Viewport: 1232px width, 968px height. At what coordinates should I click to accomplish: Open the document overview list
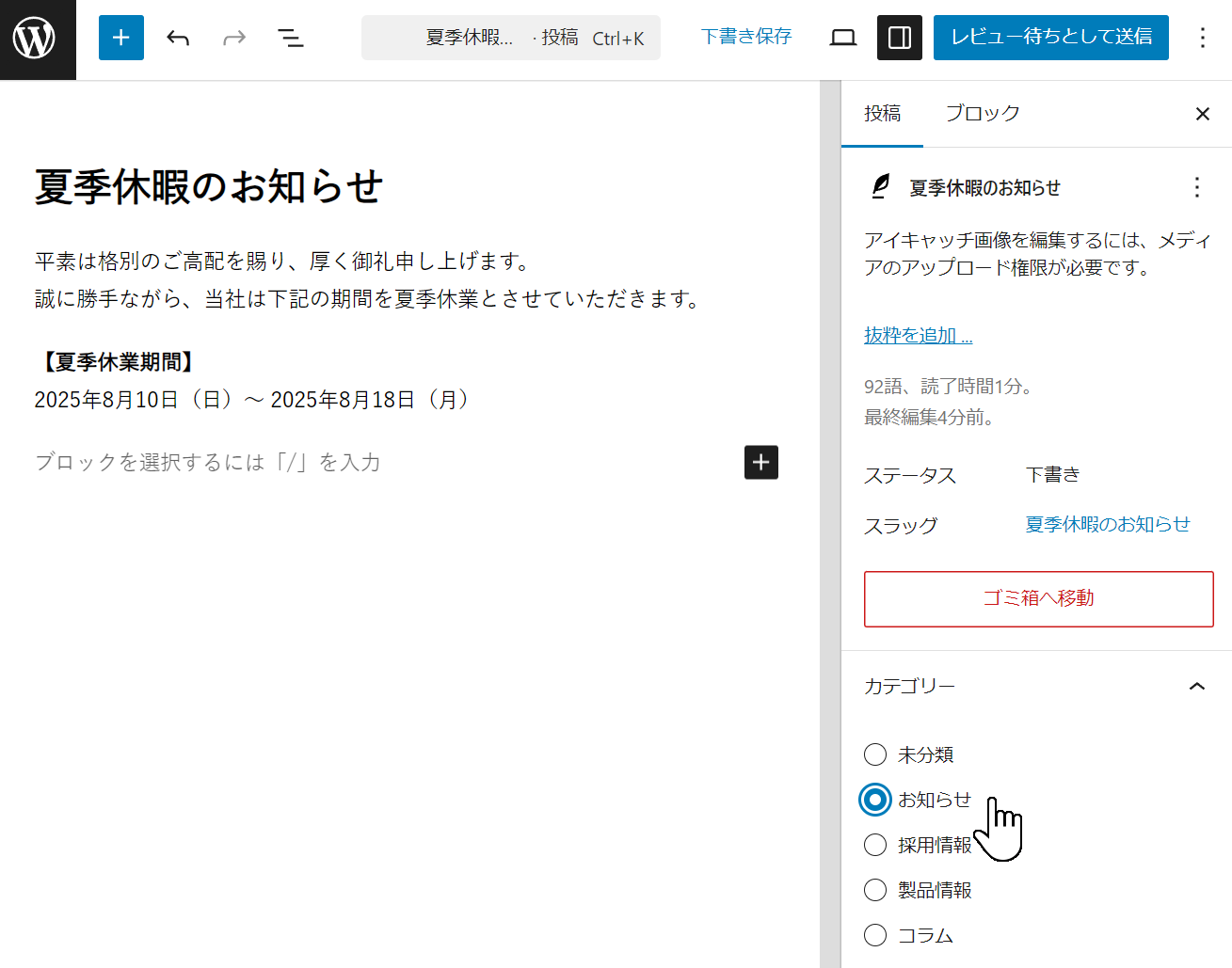pyautogui.click(x=291, y=38)
